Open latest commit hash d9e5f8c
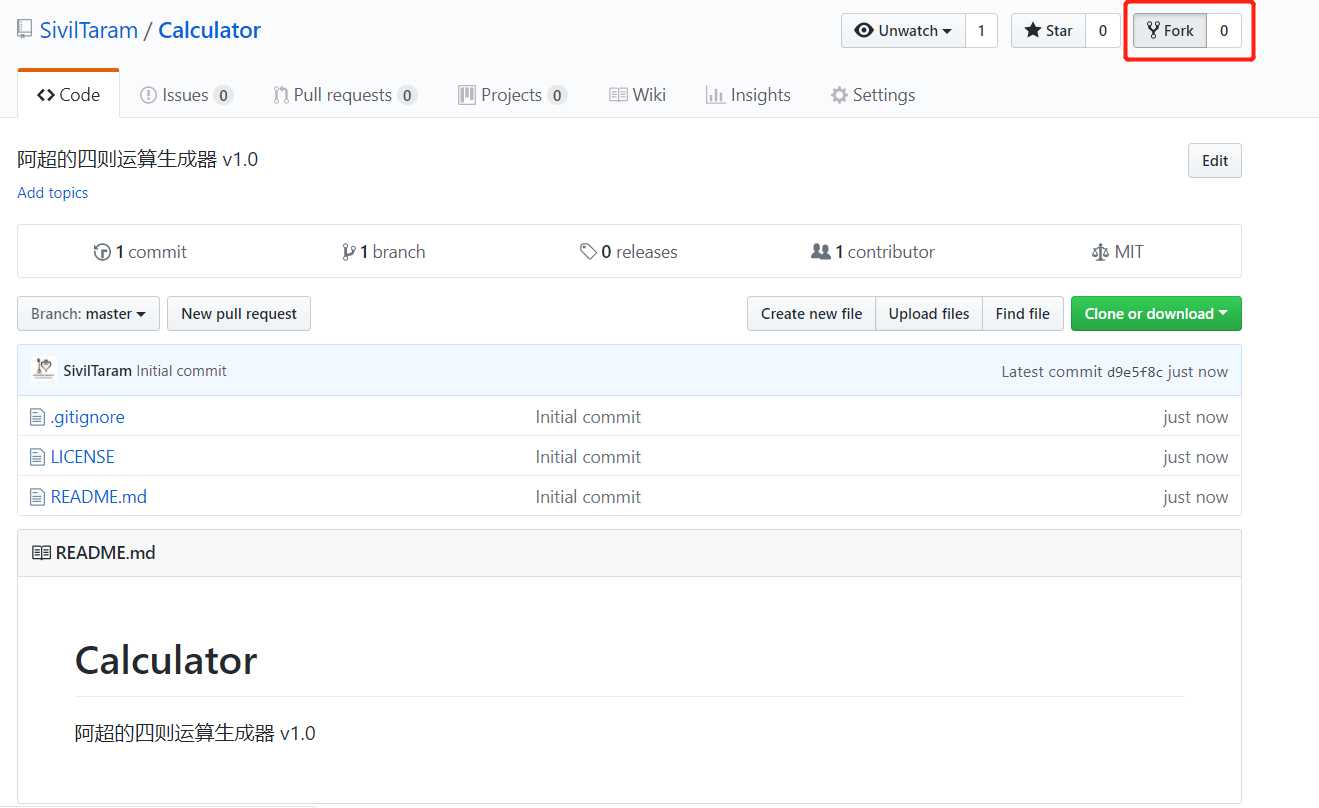The height and width of the screenshot is (808, 1319). [x=1135, y=372]
